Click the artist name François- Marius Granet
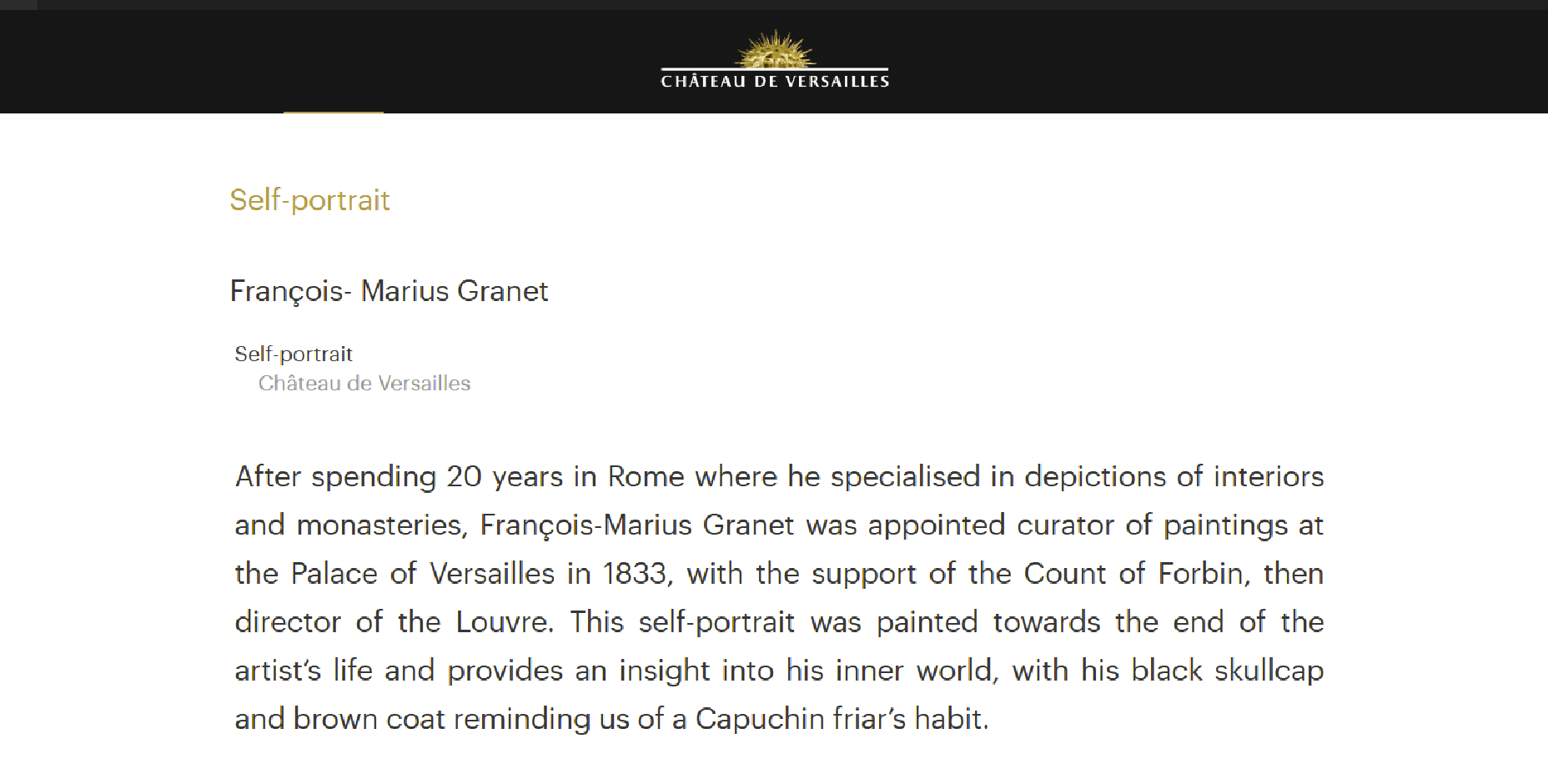This screenshot has width=1548, height=784. (x=389, y=291)
